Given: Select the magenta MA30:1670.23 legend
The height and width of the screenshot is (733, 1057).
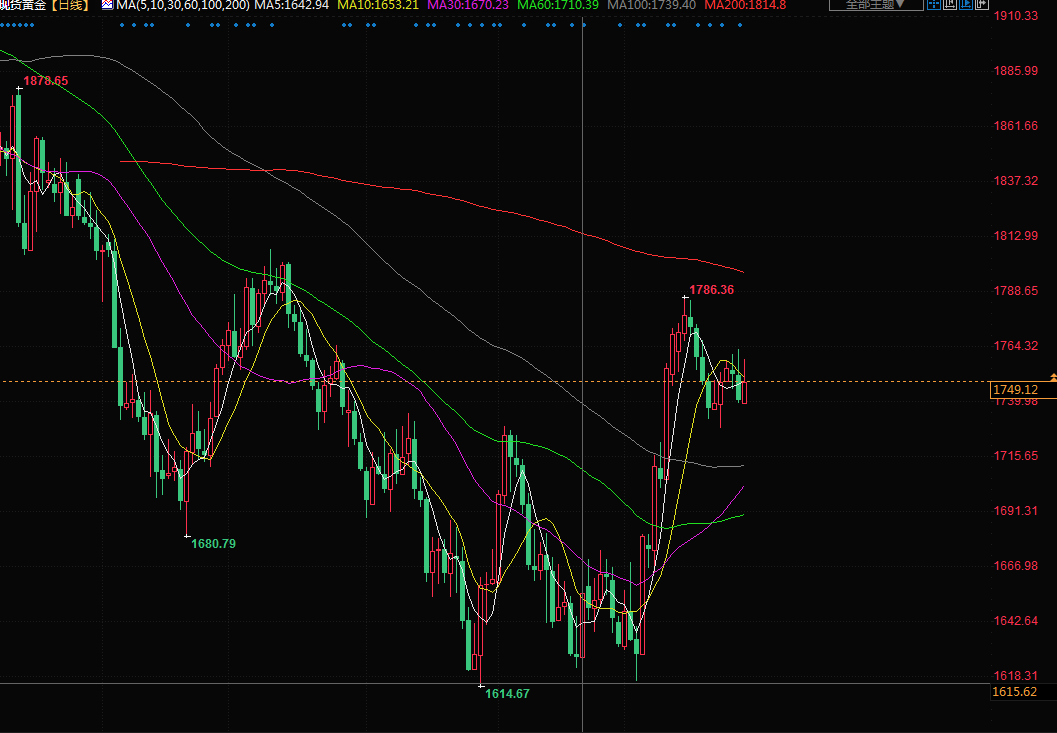Looking at the screenshot, I should pos(468,5).
